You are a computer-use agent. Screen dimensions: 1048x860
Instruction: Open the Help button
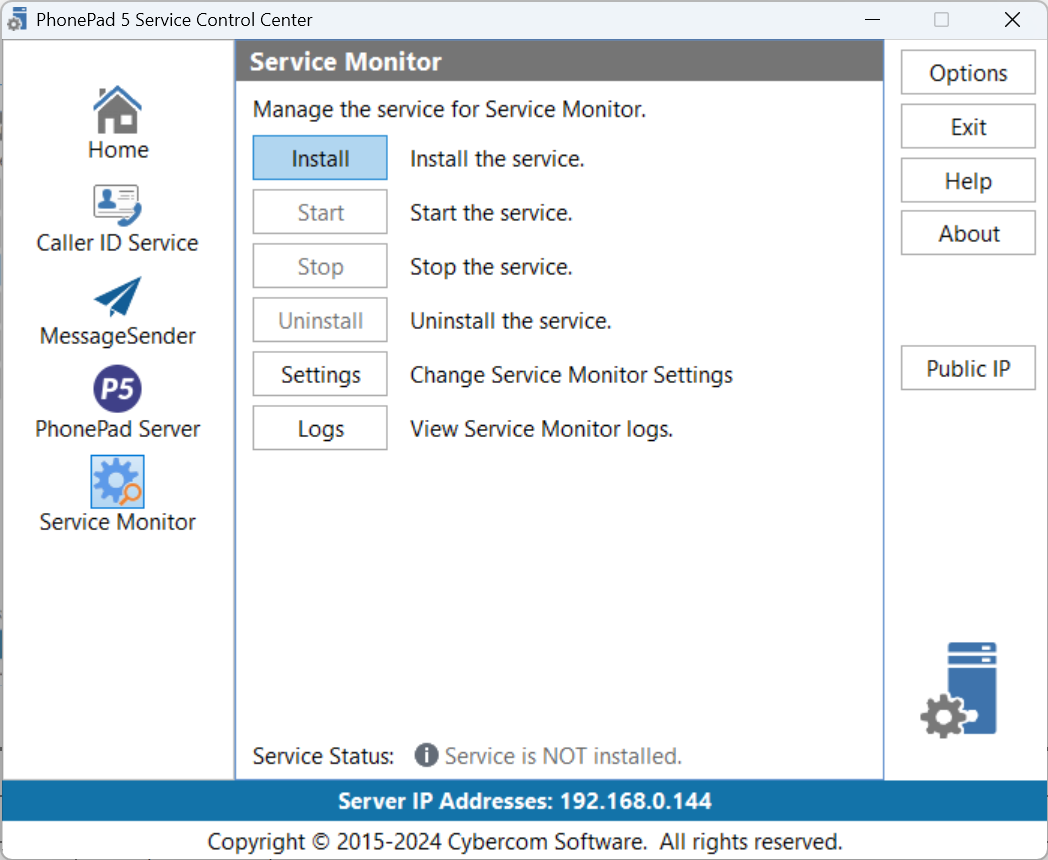968,180
